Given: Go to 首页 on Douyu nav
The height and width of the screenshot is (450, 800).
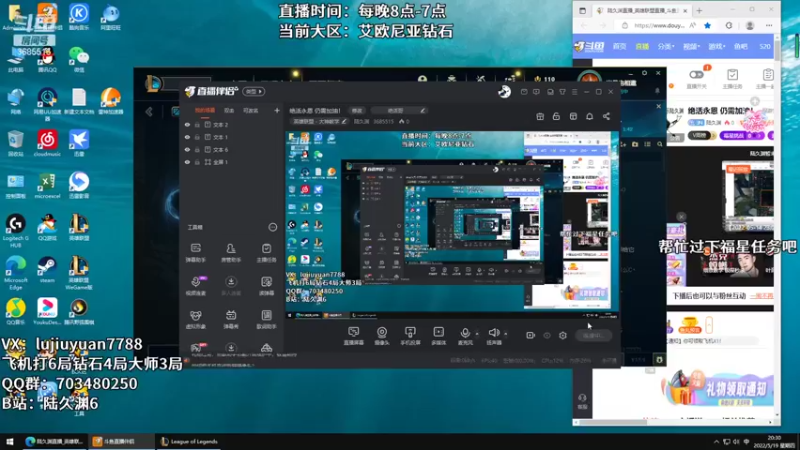Looking at the screenshot, I should (619, 46).
